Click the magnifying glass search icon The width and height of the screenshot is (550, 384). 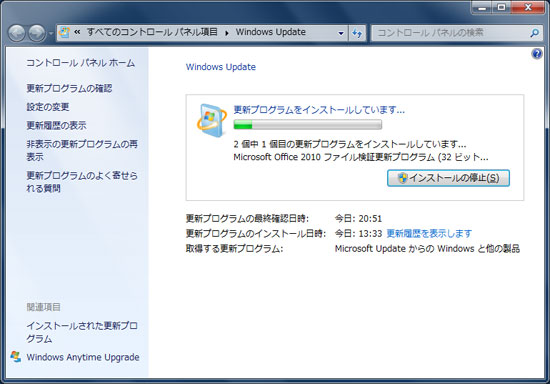[x=535, y=33]
